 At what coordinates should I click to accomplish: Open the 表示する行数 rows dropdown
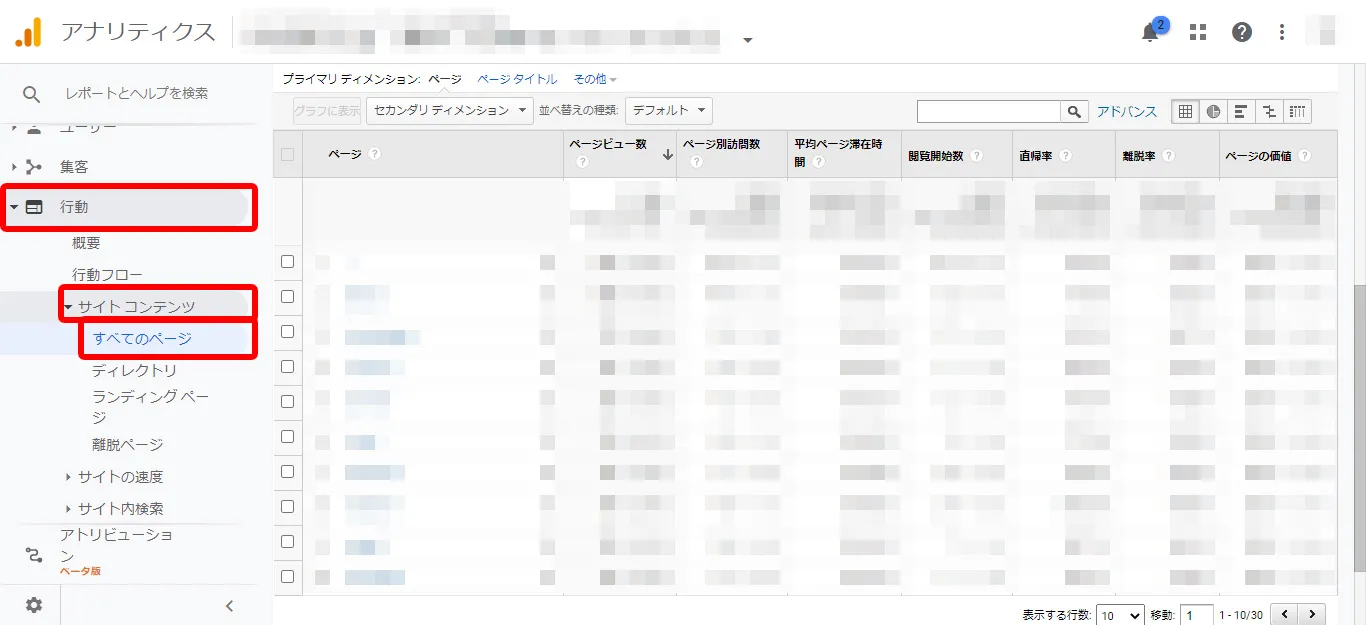pyautogui.click(x=1121, y=614)
